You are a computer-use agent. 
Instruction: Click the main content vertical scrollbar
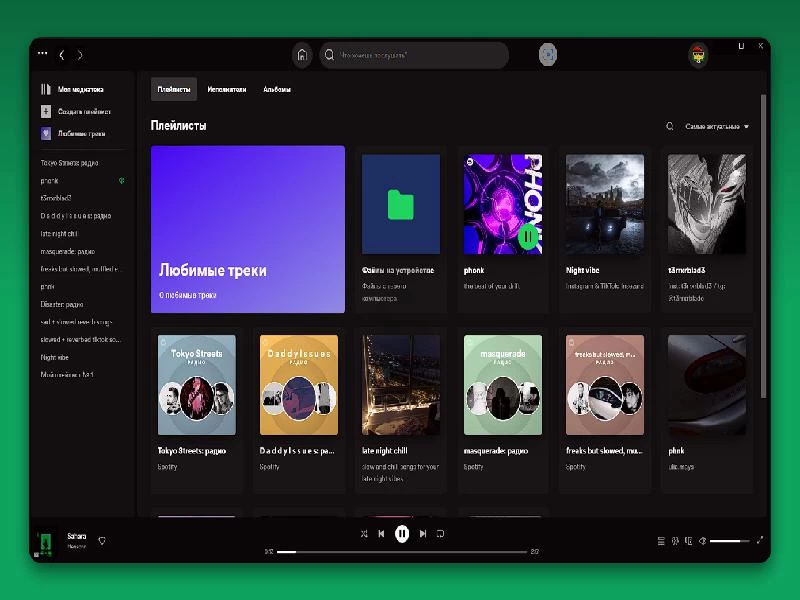763,246
